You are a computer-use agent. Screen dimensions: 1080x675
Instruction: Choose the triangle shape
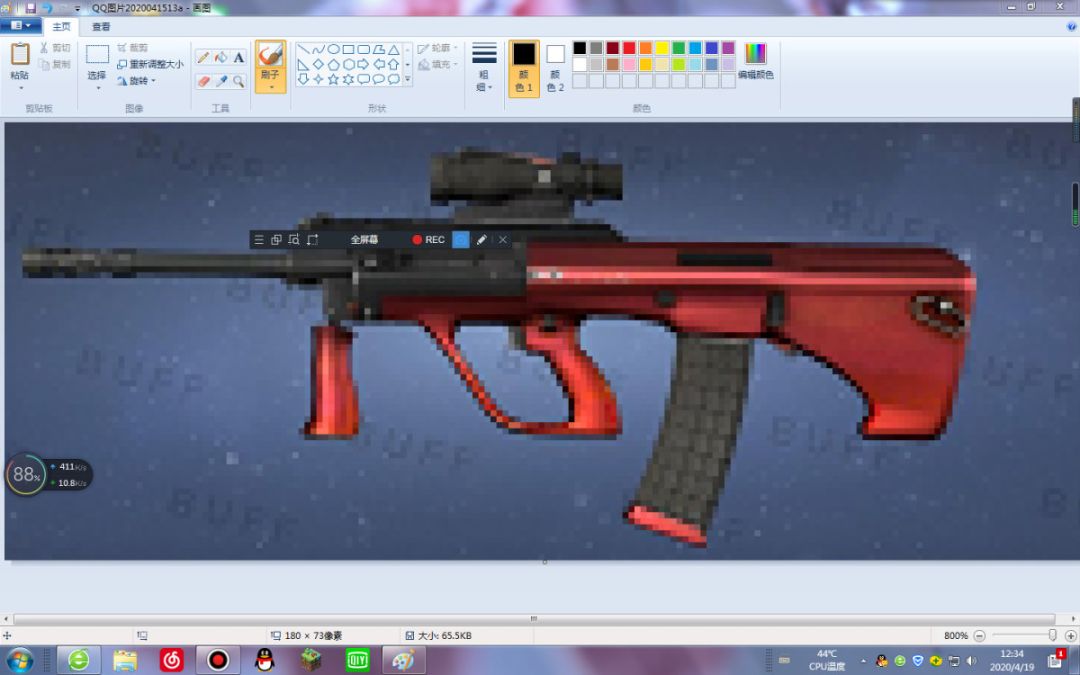click(393, 50)
